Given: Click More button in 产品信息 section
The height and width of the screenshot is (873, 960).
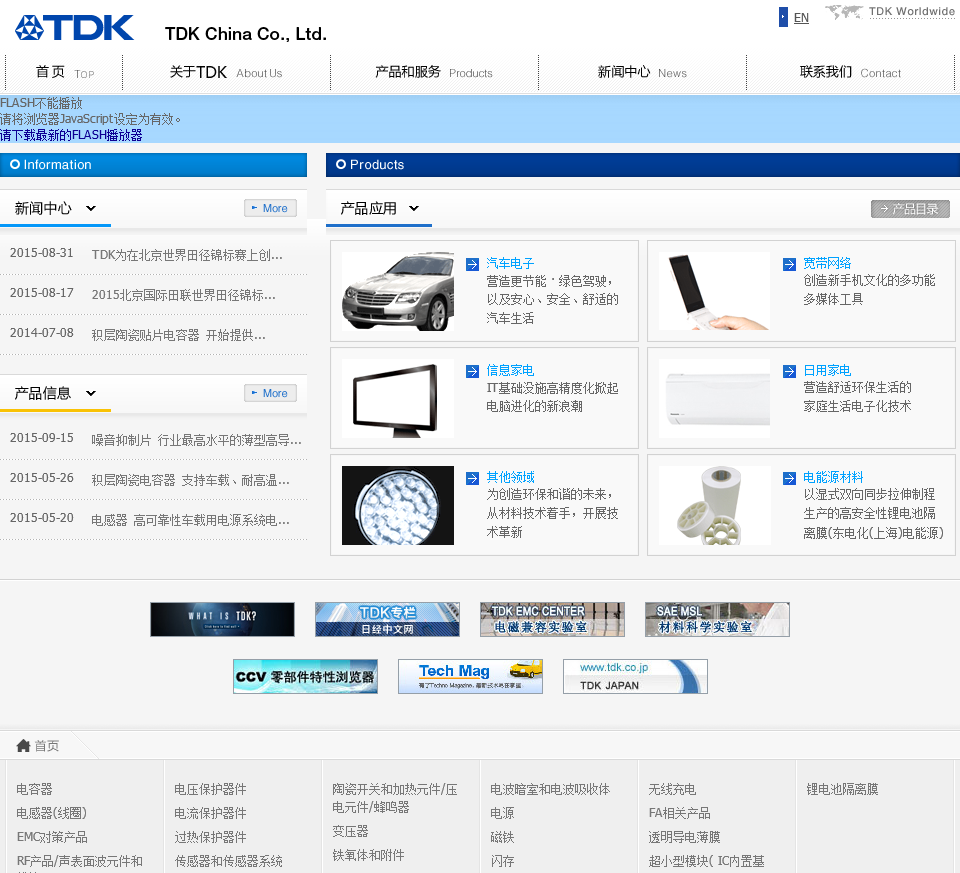Looking at the screenshot, I should [270, 393].
